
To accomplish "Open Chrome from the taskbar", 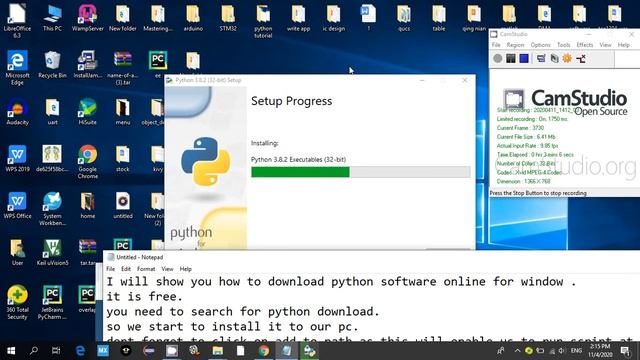I will pyautogui.click(x=264, y=351).
